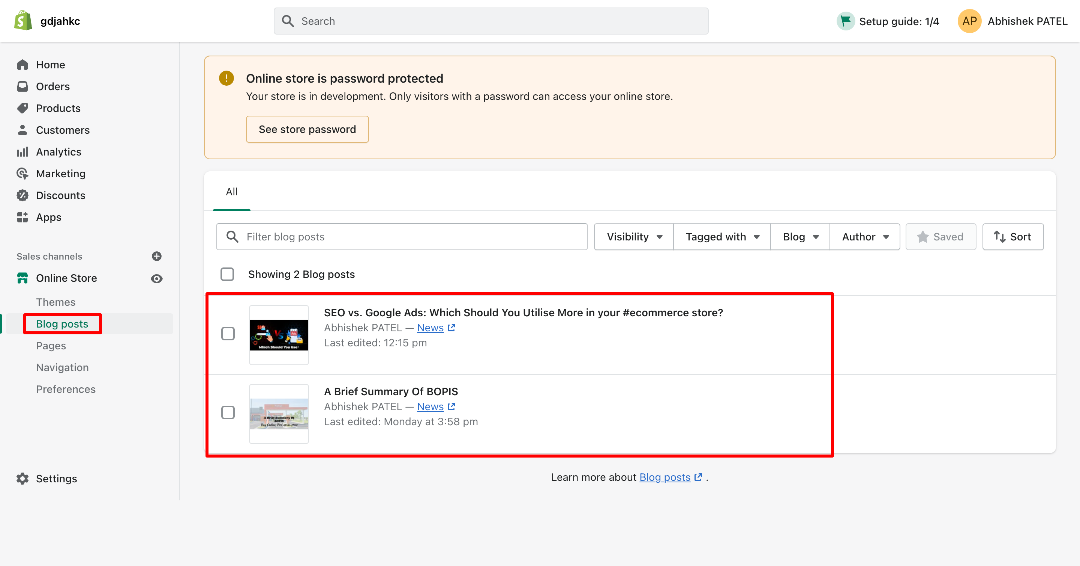This screenshot has height=566, width=1080.
Task: Click the Setup guide flag icon
Action: tap(845, 21)
